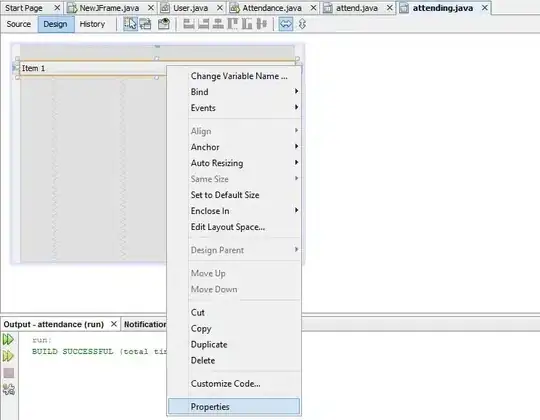The height and width of the screenshot is (420, 540).
Task: Click the Align Right in Column icon
Action: pyautogui.click(x=203, y=24)
